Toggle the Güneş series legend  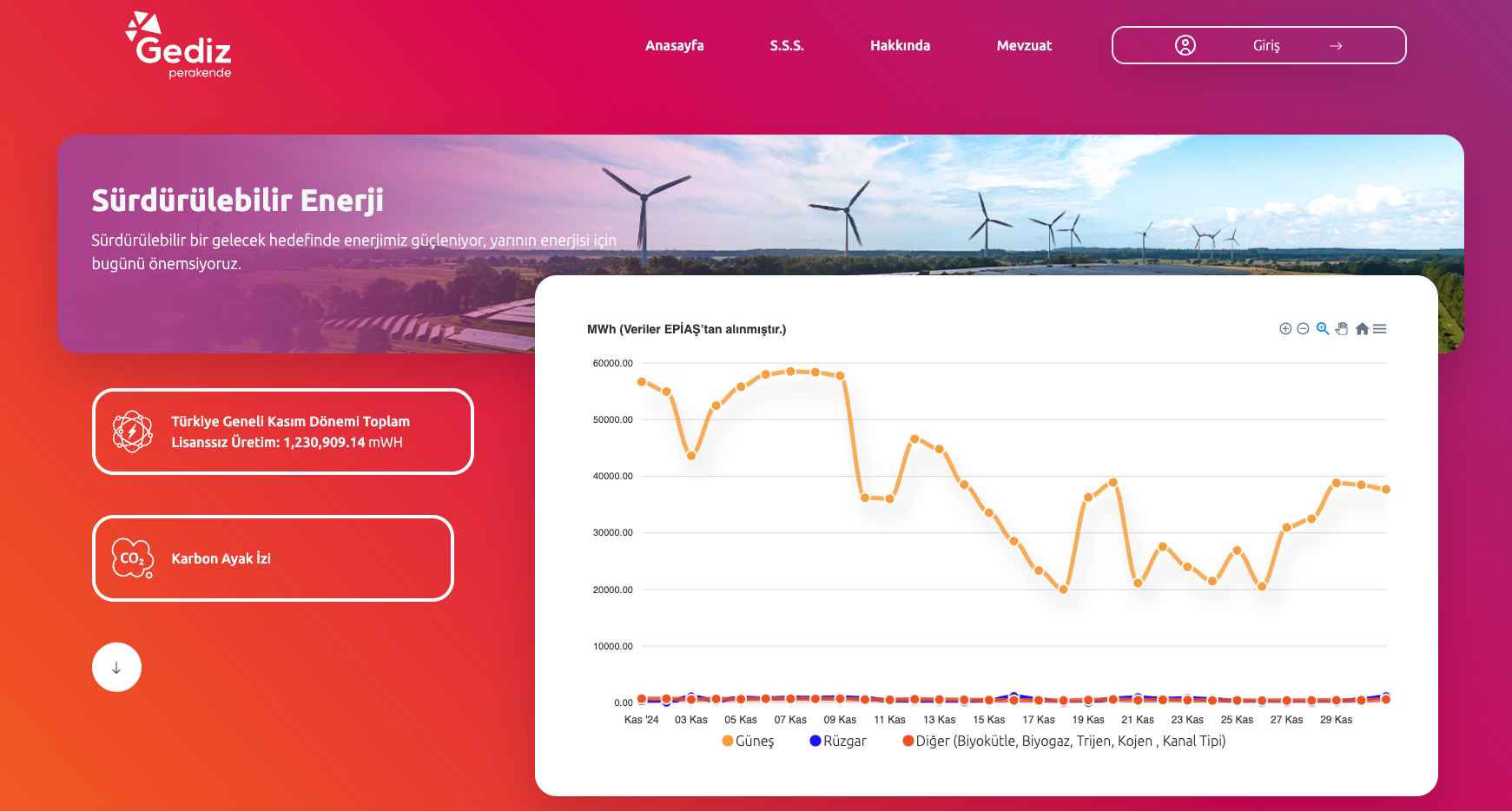click(x=748, y=741)
